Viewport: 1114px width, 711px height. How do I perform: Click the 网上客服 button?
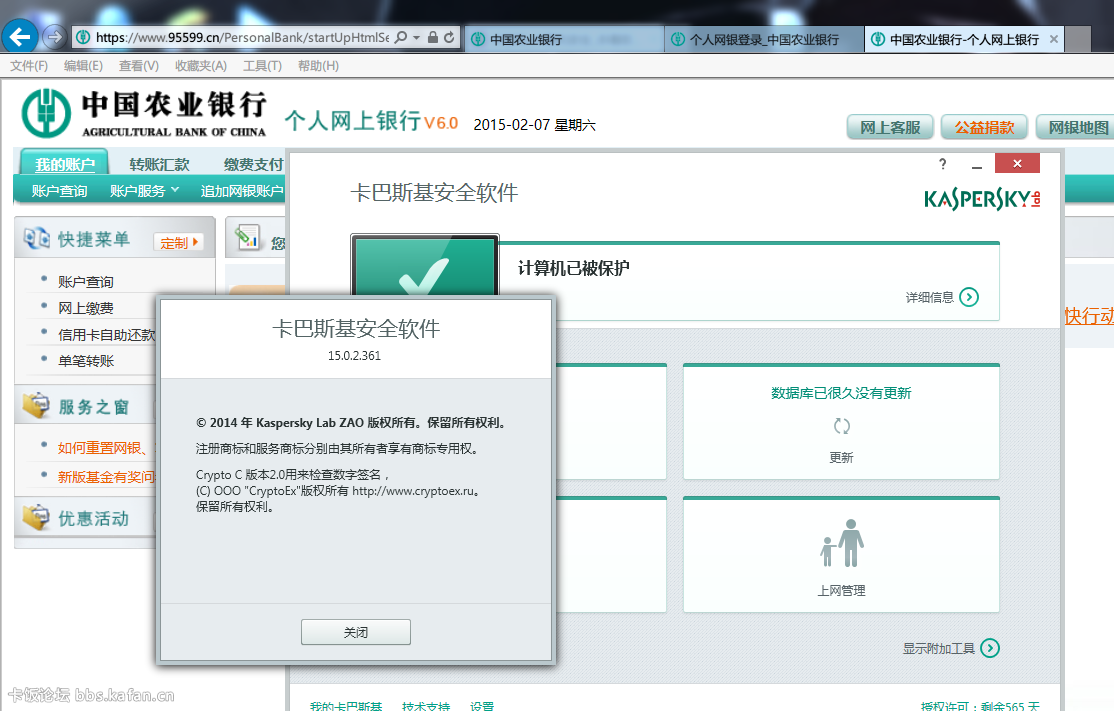coord(890,127)
